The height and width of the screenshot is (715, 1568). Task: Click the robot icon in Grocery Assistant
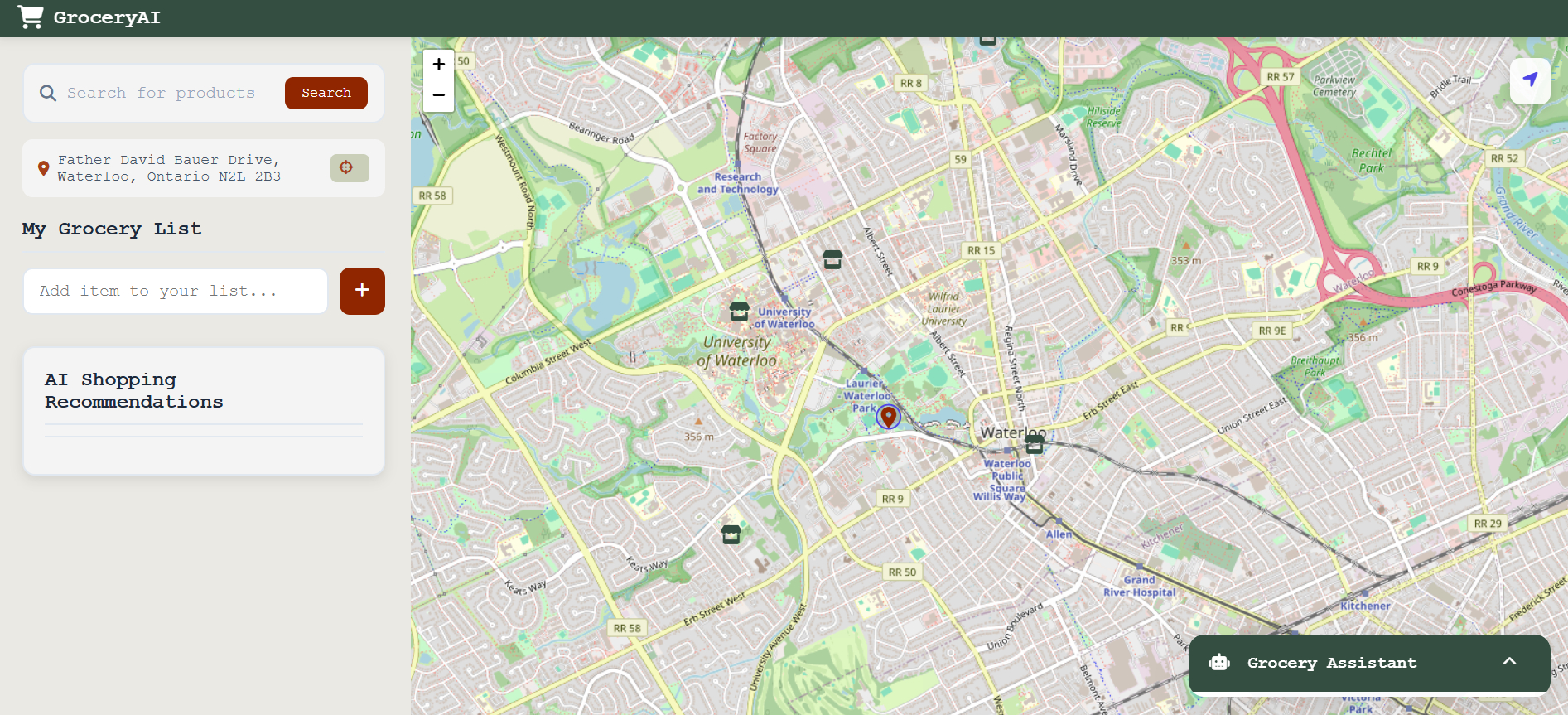tap(1219, 662)
